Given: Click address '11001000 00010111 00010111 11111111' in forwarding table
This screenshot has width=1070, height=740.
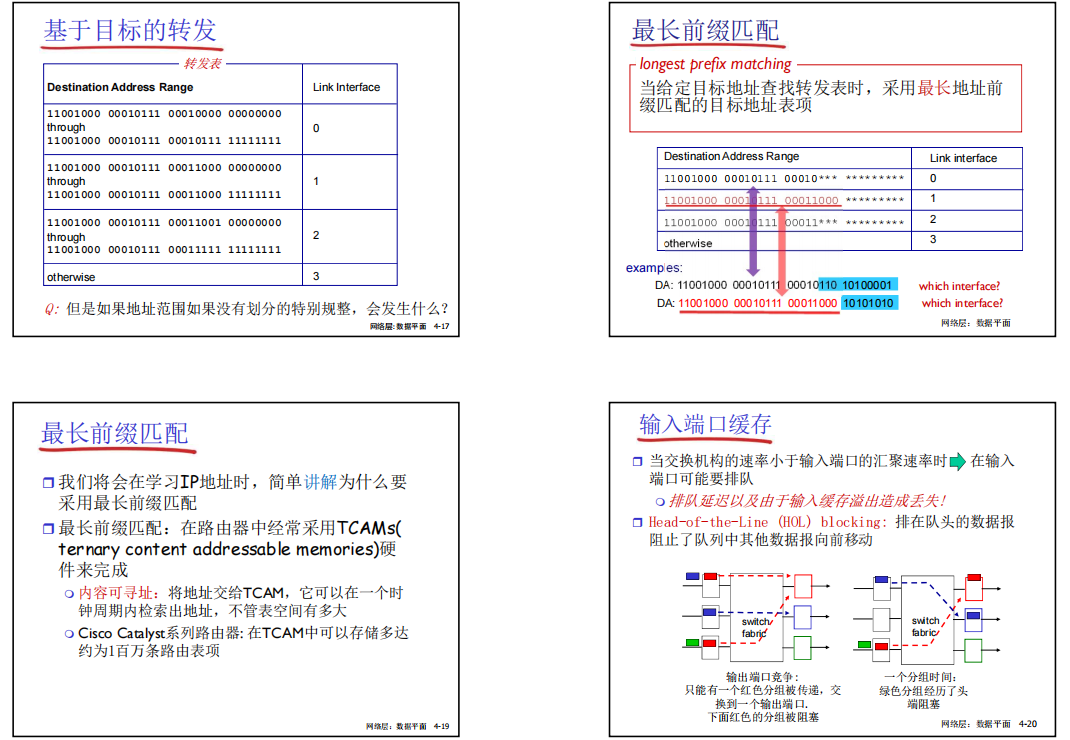Looking at the screenshot, I should tap(164, 141).
